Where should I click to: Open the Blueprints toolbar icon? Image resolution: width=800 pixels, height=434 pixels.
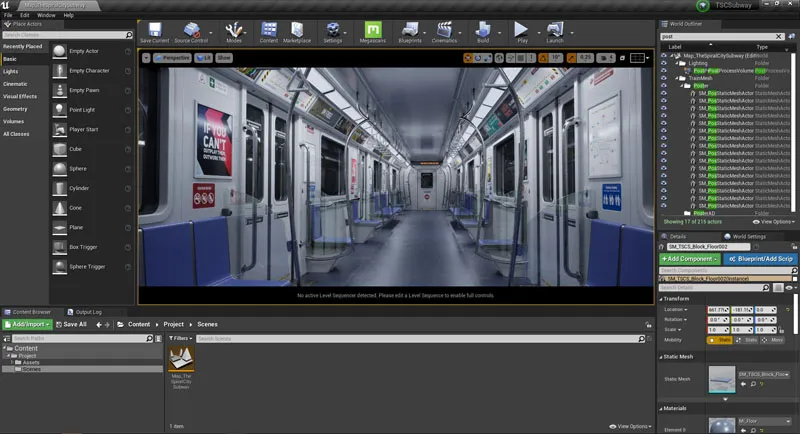tap(409, 29)
